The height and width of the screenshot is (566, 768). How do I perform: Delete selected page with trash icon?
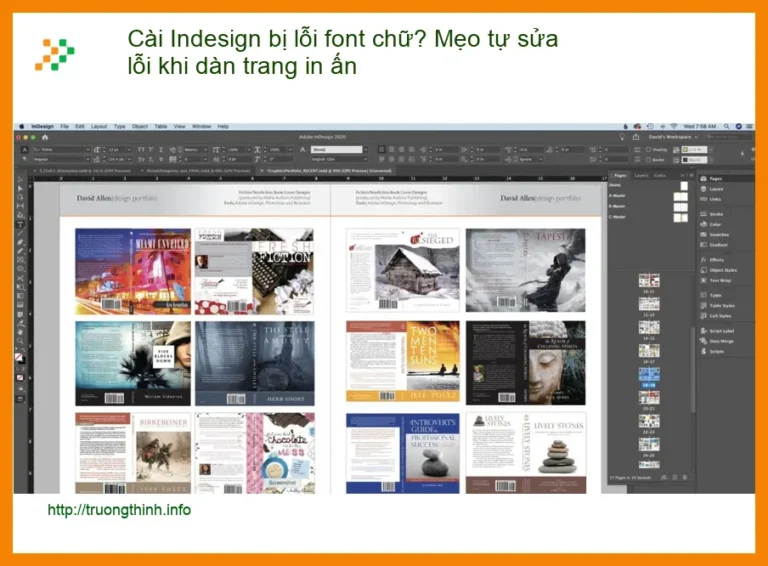(685, 477)
